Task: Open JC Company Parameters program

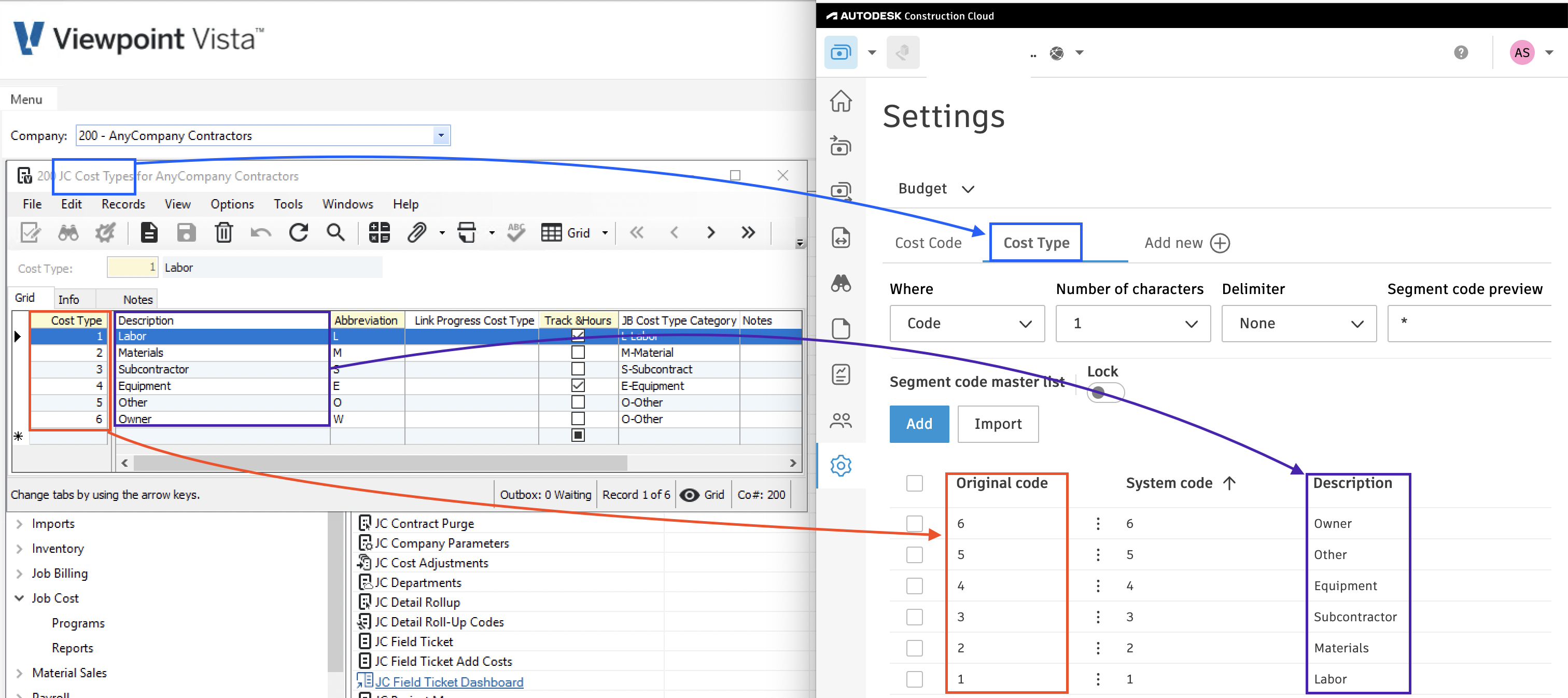Action: click(x=441, y=543)
